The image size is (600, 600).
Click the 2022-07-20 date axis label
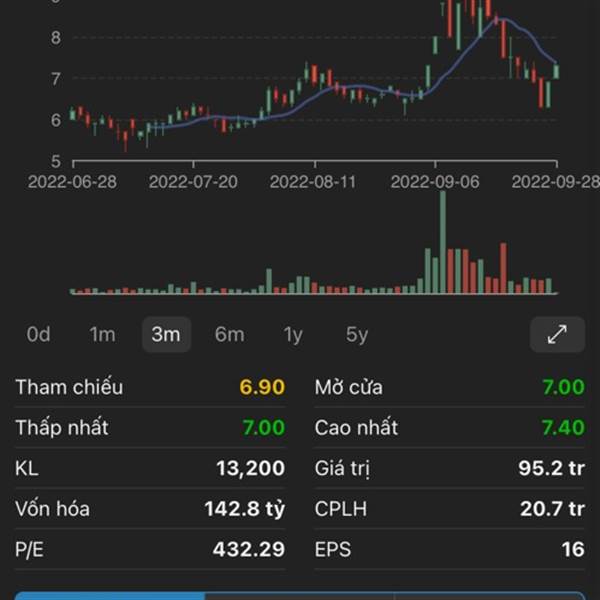(x=193, y=182)
